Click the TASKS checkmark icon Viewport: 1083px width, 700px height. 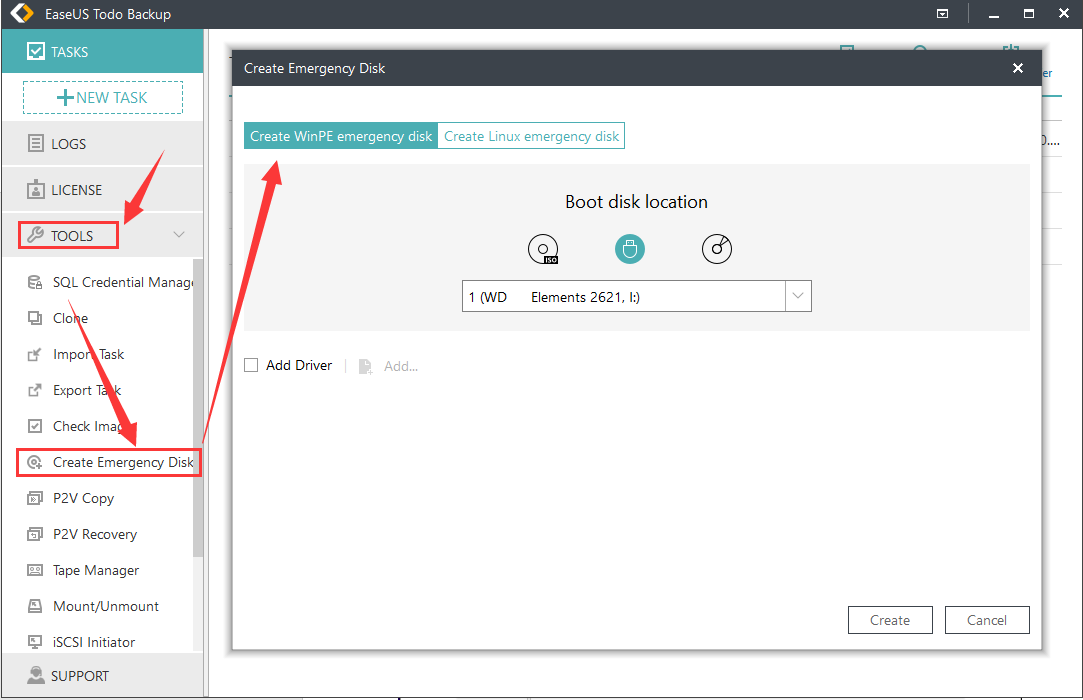pyautogui.click(x=35, y=51)
